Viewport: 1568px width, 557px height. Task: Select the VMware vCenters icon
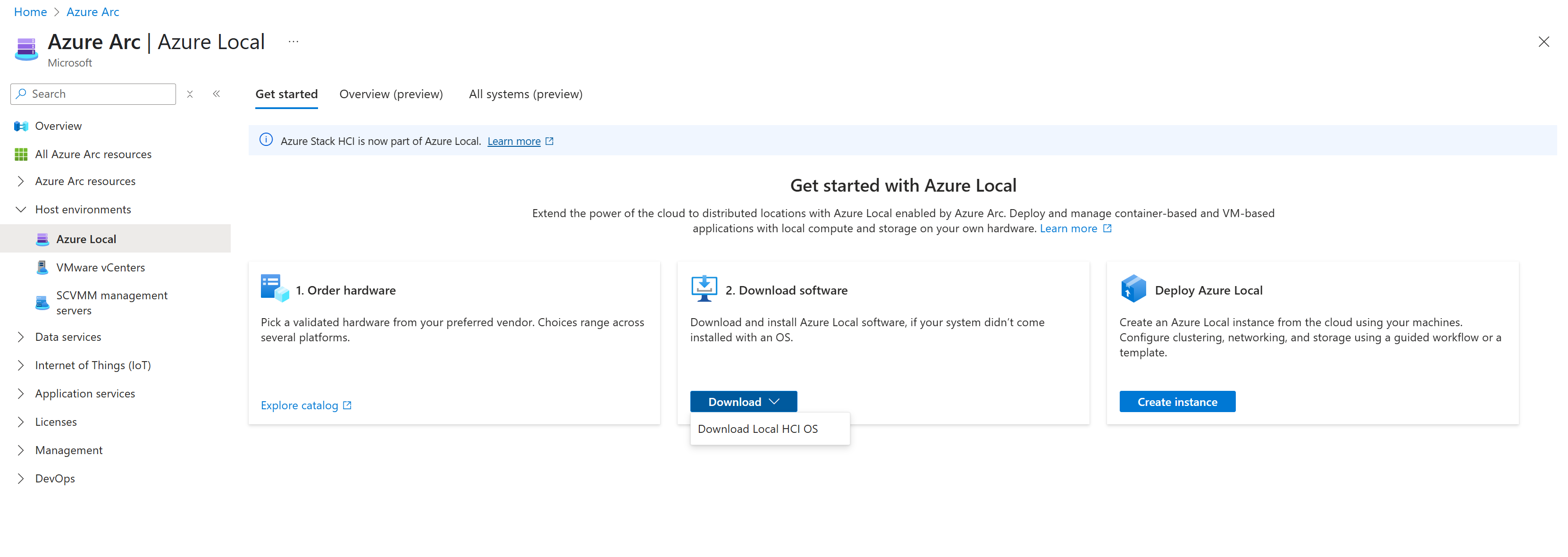click(x=42, y=268)
